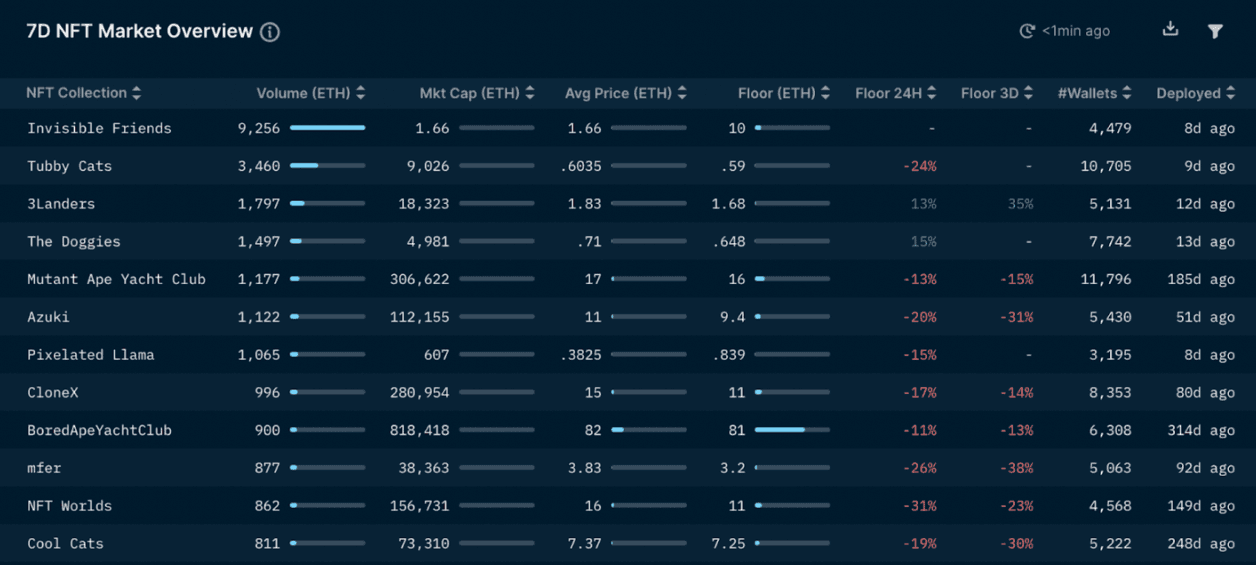Viewport: 1256px width, 565px height.
Task: Click the Invisible Friends volume value 9,256
Action: point(259,128)
